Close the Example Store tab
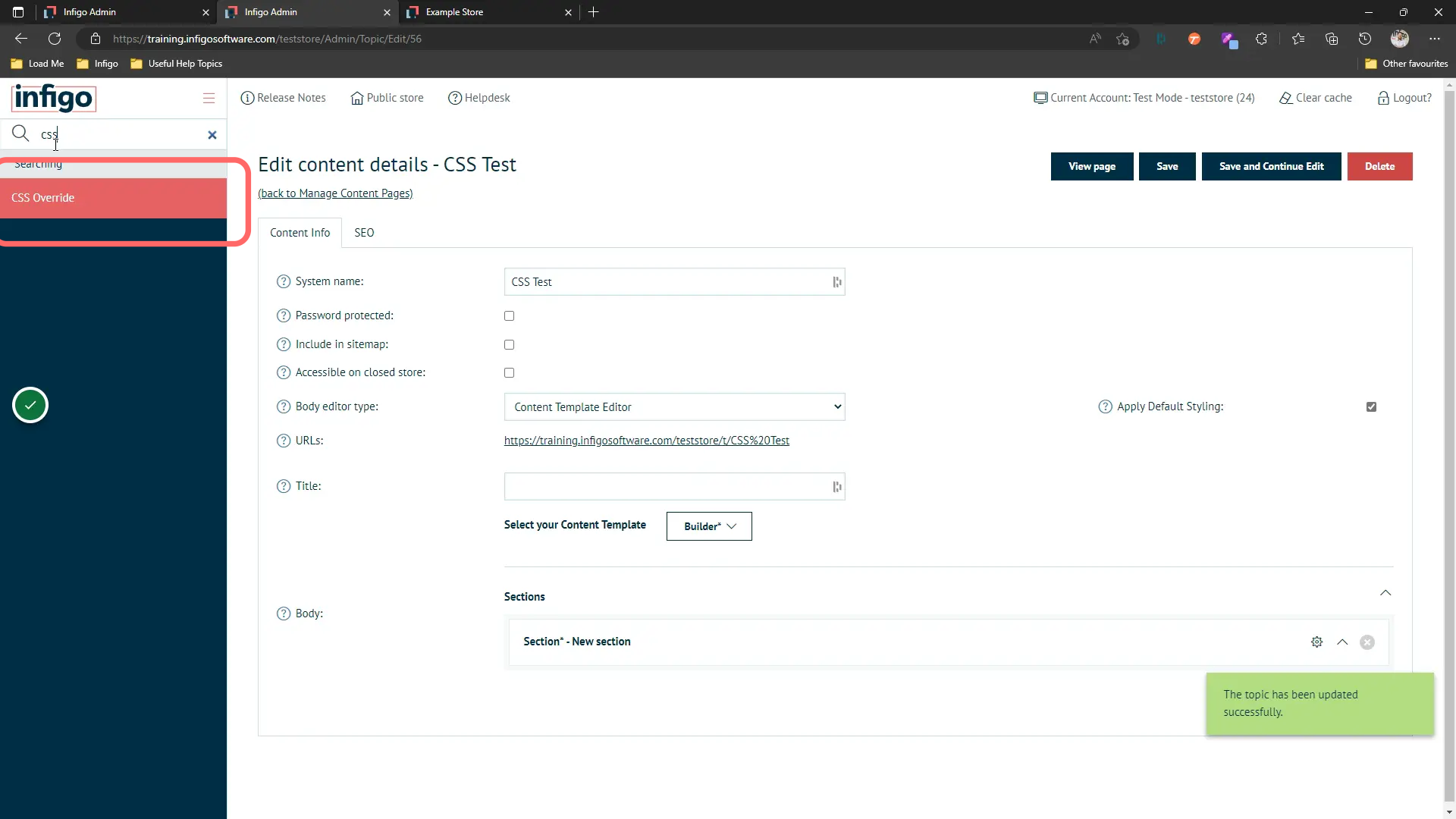This screenshot has height=819, width=1456. tap(569, 12)
